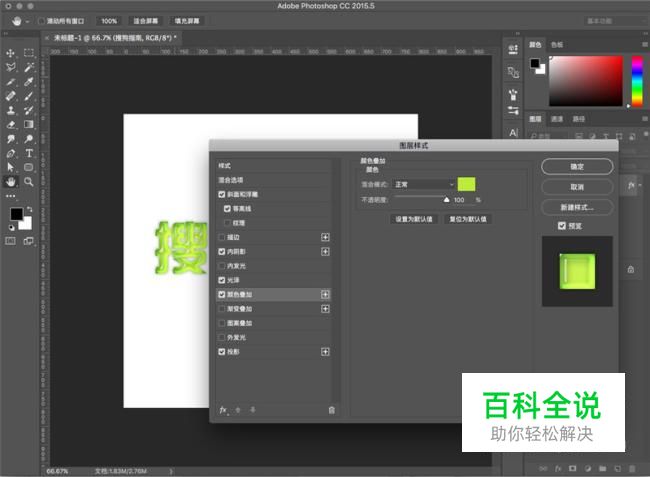Enable 描边 (Stroke) checkbox
650x477 pixels.
click(222, 237)
